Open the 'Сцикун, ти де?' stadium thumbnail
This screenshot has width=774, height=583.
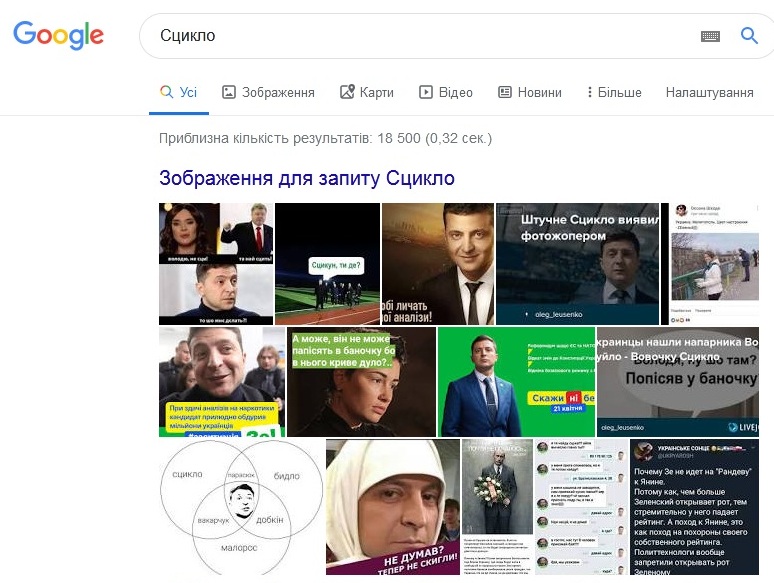[327, 263]
